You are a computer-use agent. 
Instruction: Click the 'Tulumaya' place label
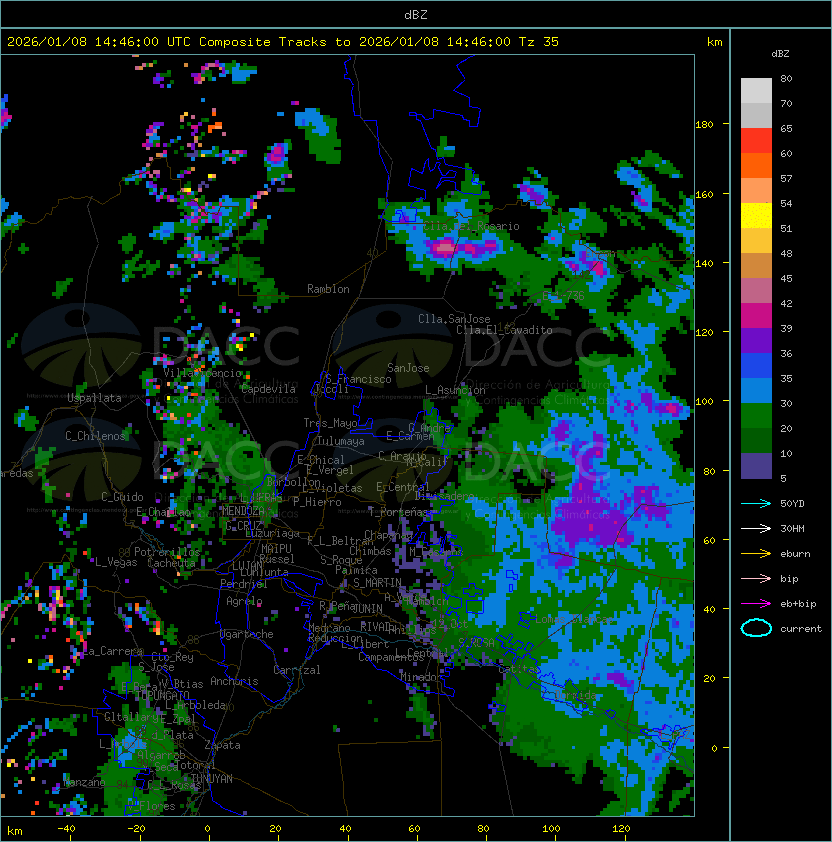click(x=341, y=441)
